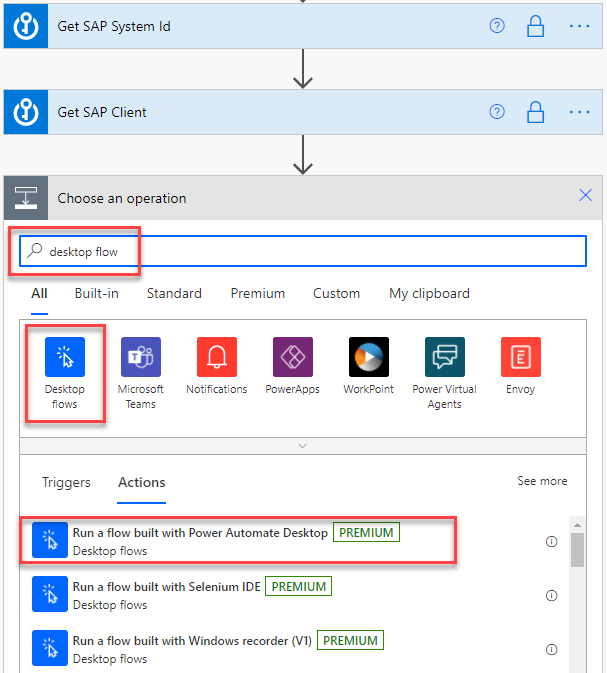Click PREMIUM badge on Power Automate Desktop action
The image size is (607, 673).
tap(366, 532)
